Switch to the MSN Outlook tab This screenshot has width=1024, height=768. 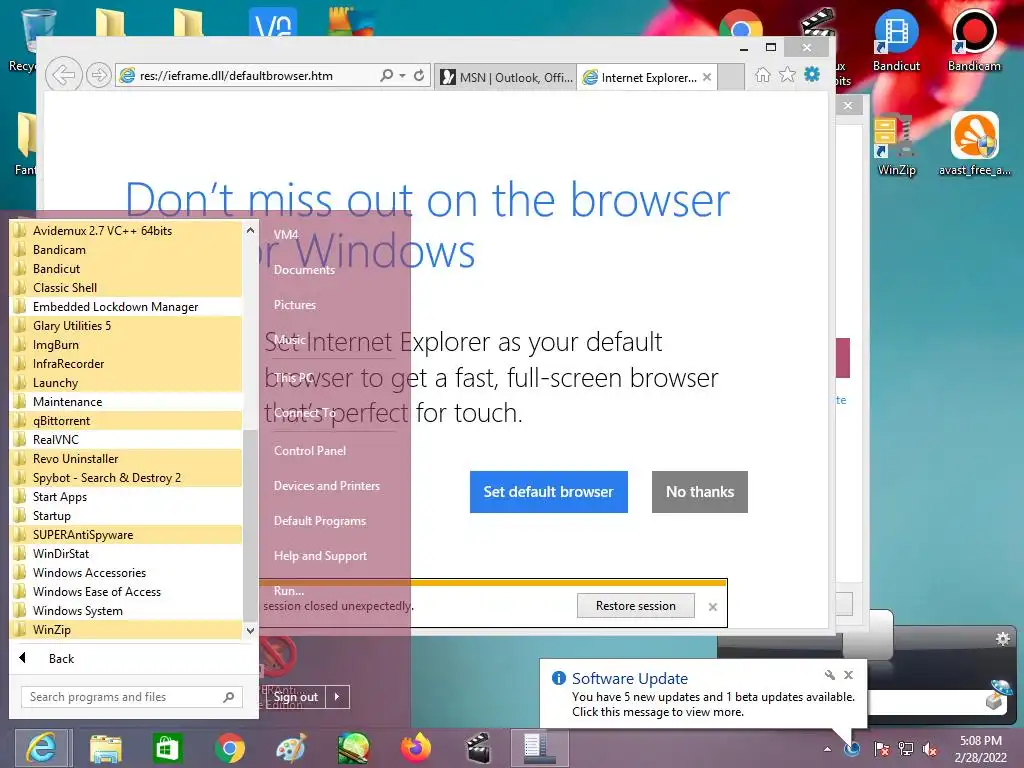coord(506,77)
